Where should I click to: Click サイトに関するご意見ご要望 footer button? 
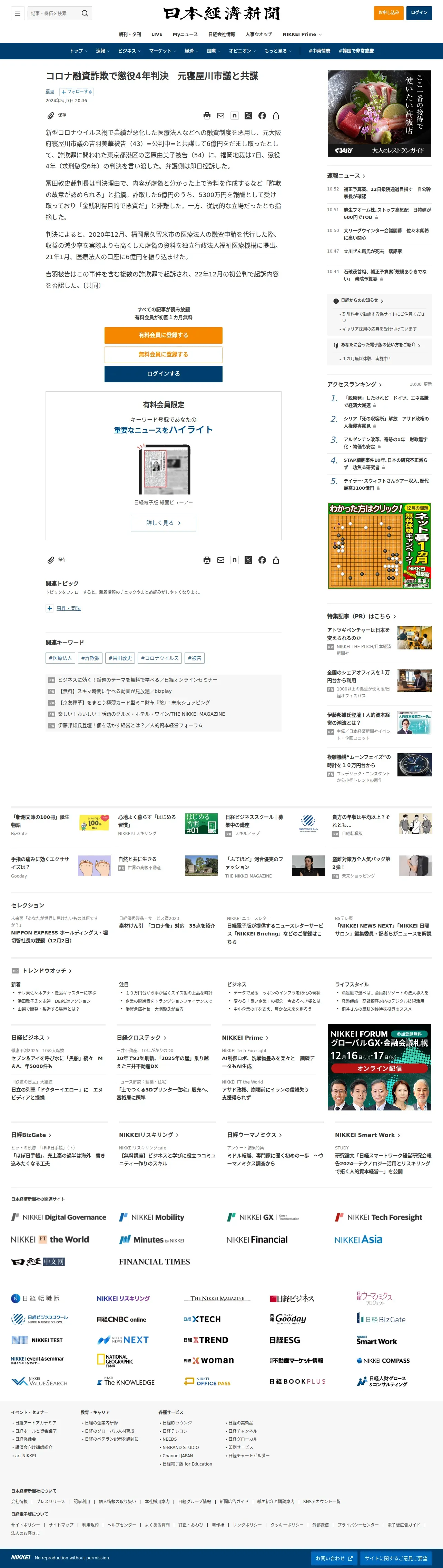point(396,1558)
